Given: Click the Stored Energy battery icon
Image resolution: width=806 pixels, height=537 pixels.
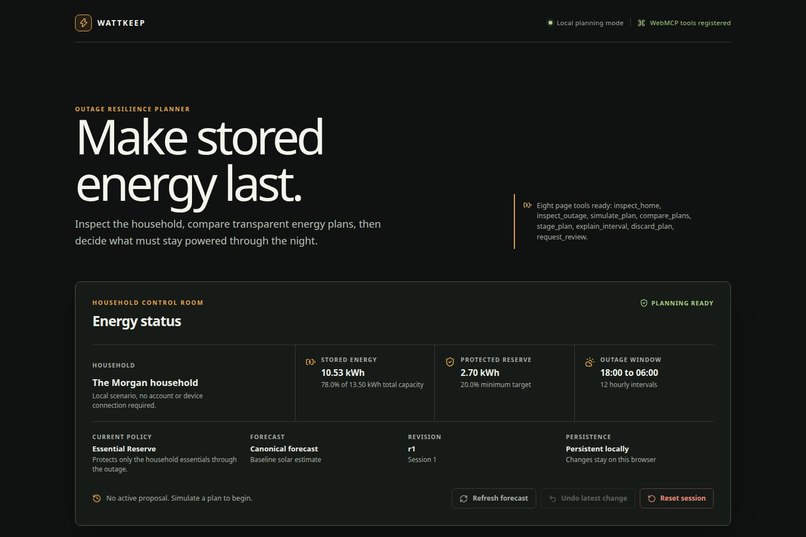Looking at the screenshot, I should pyautogui.click(x=310, y=362).
